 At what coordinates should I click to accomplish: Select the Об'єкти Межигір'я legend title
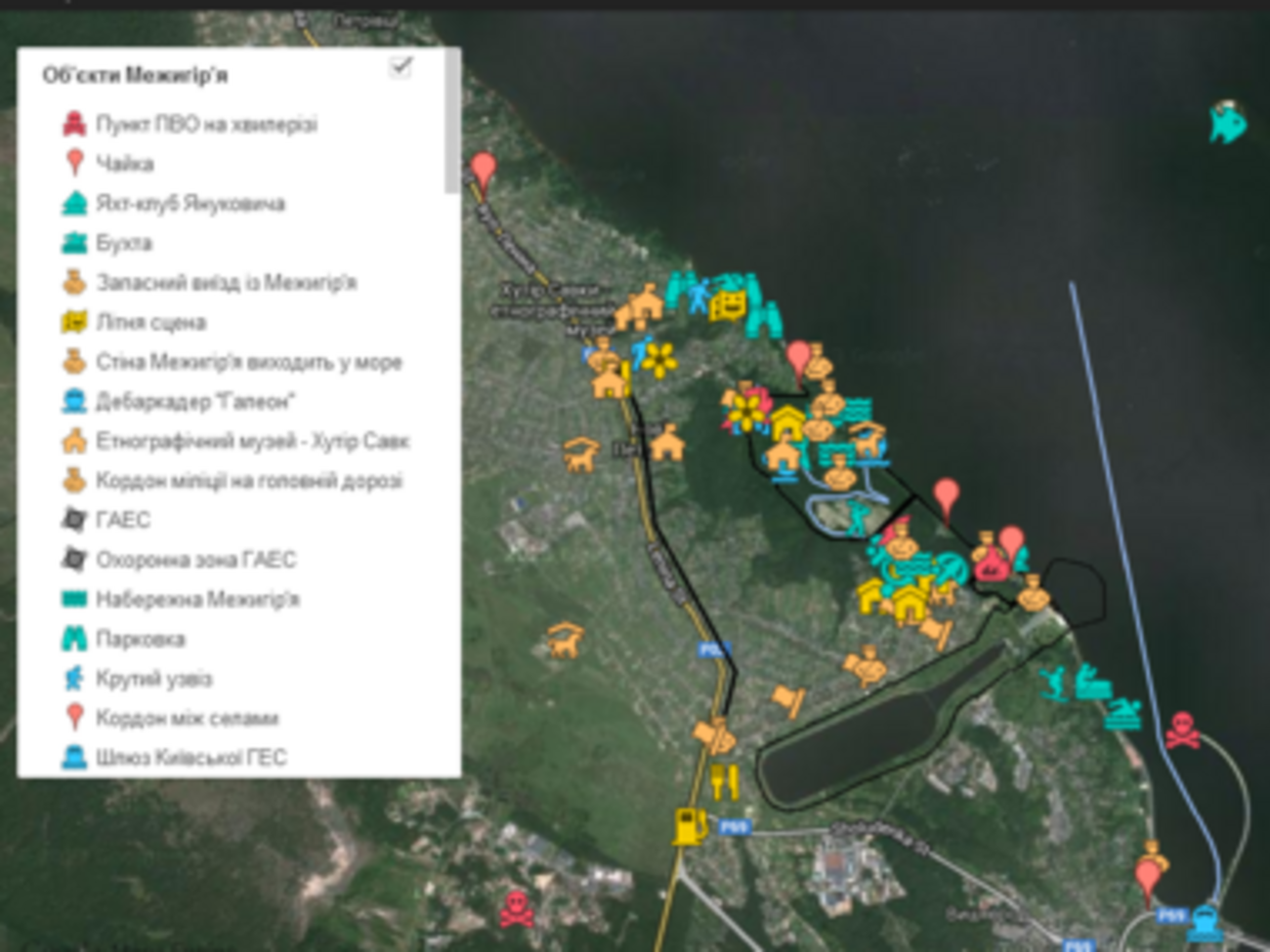click(x=135, y=75)
